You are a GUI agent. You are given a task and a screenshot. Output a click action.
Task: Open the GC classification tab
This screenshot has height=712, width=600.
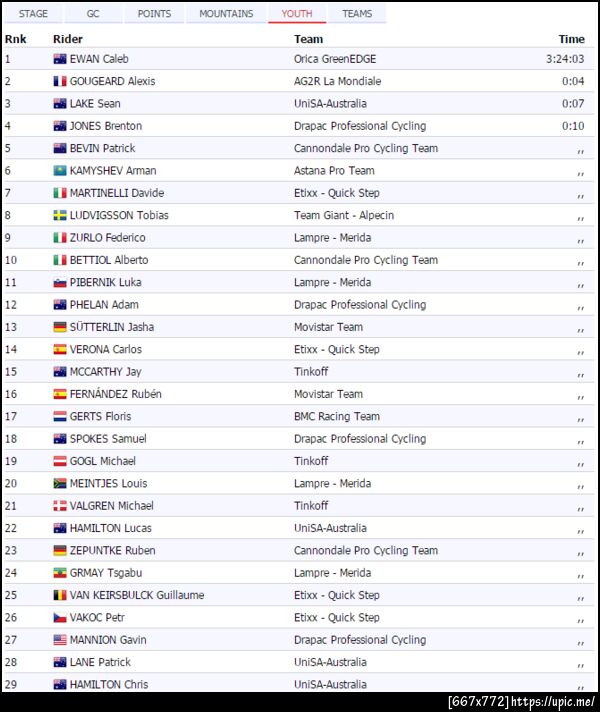pos(93,14)
